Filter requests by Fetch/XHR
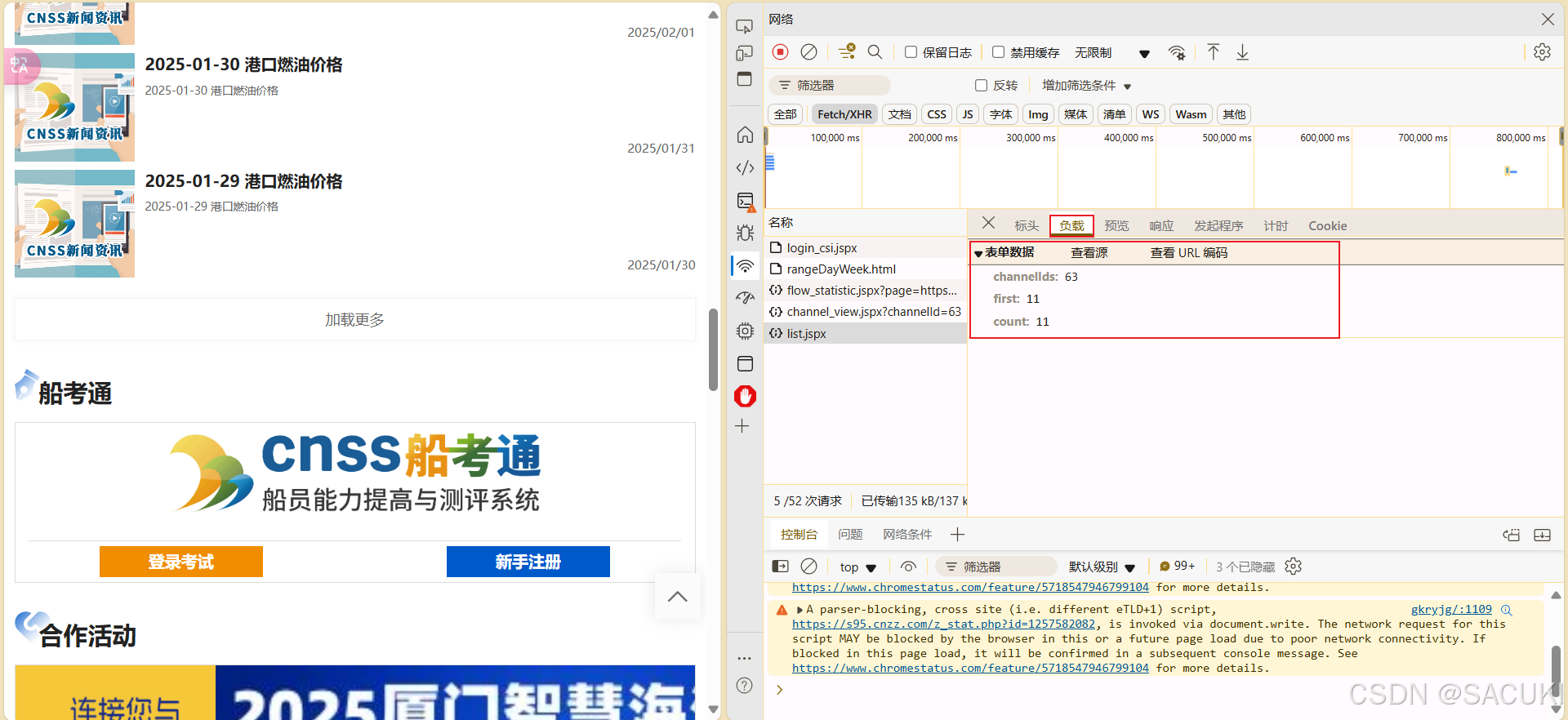 [844, 114]
